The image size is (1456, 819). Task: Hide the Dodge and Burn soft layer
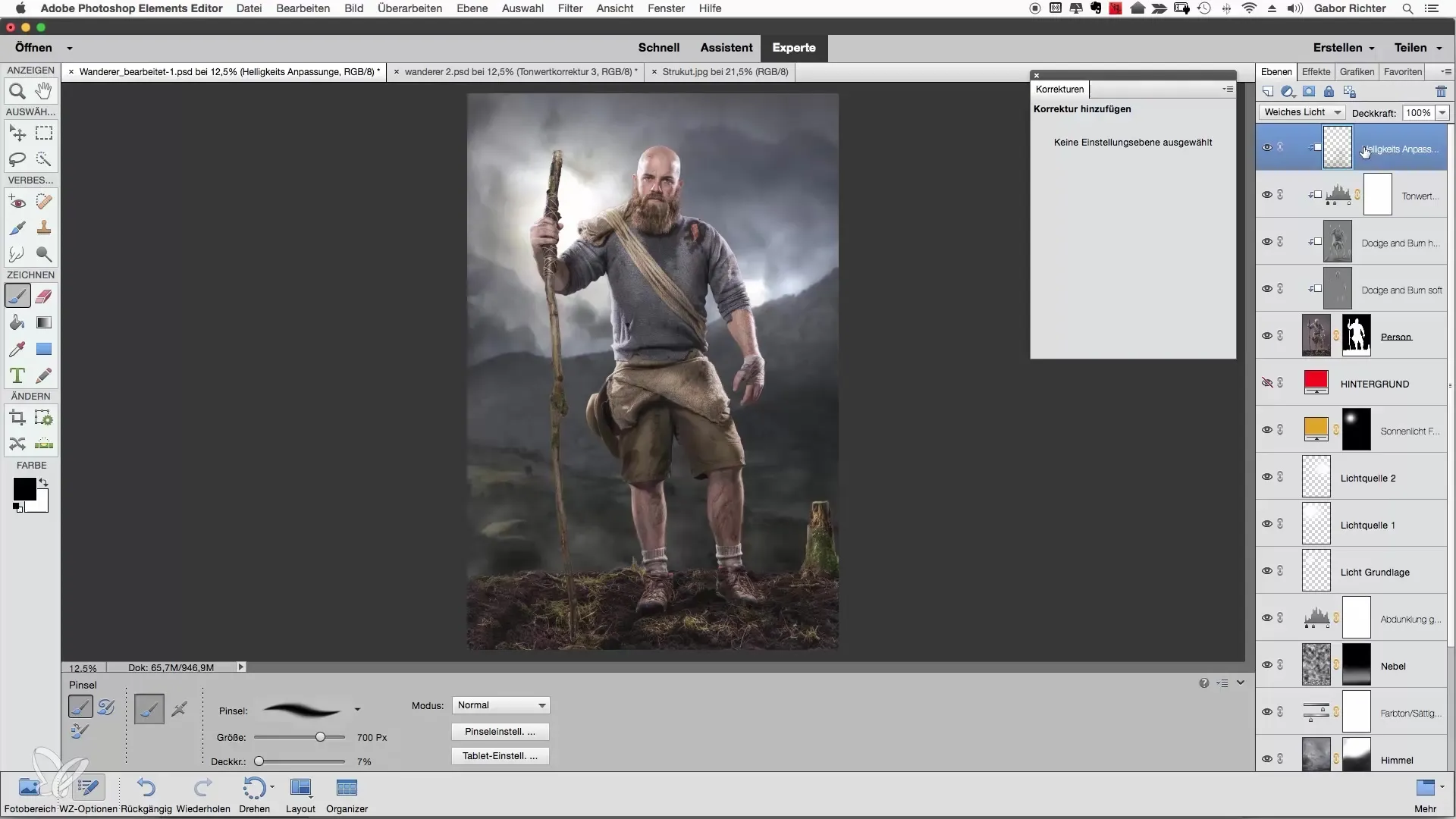(1267, 289)
